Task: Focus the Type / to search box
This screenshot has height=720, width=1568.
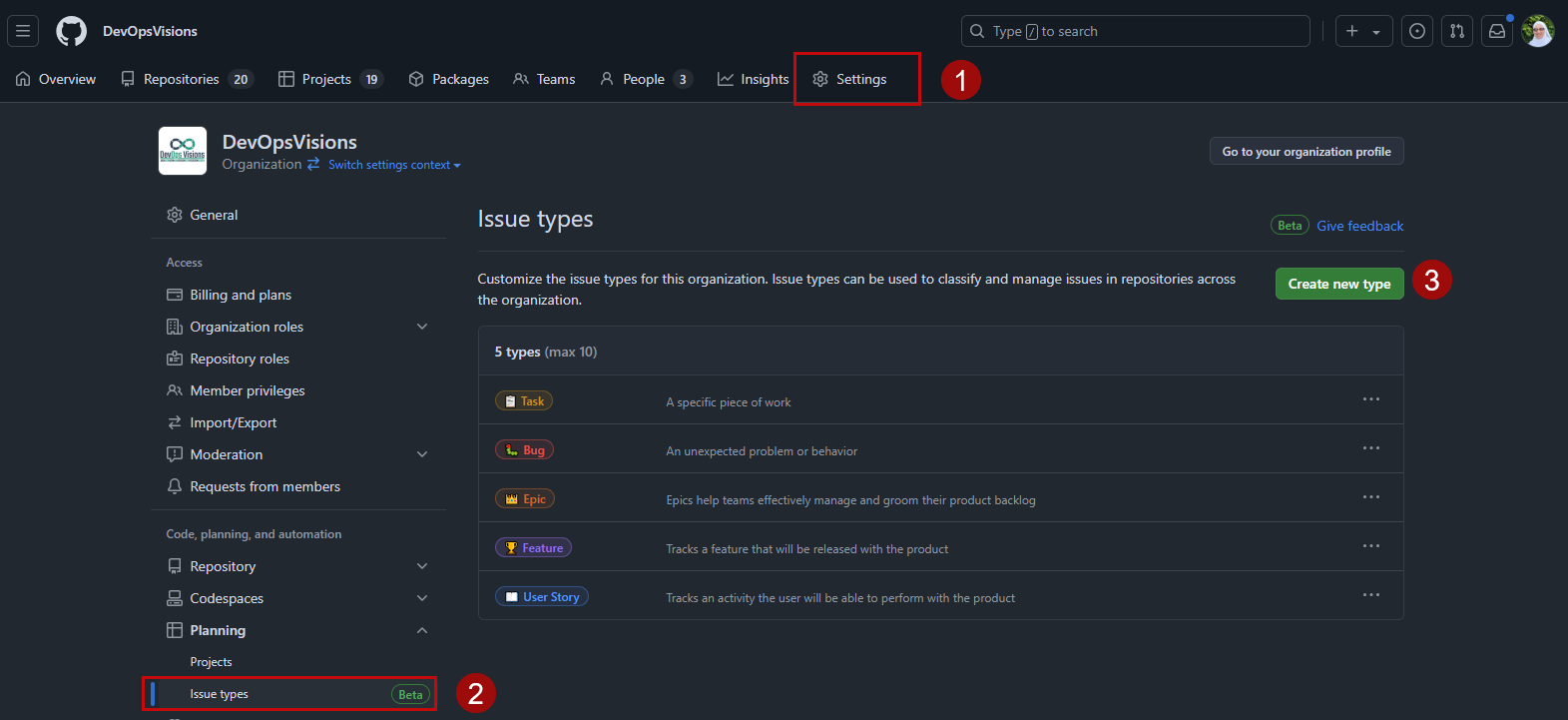Action: [1135, 31]
